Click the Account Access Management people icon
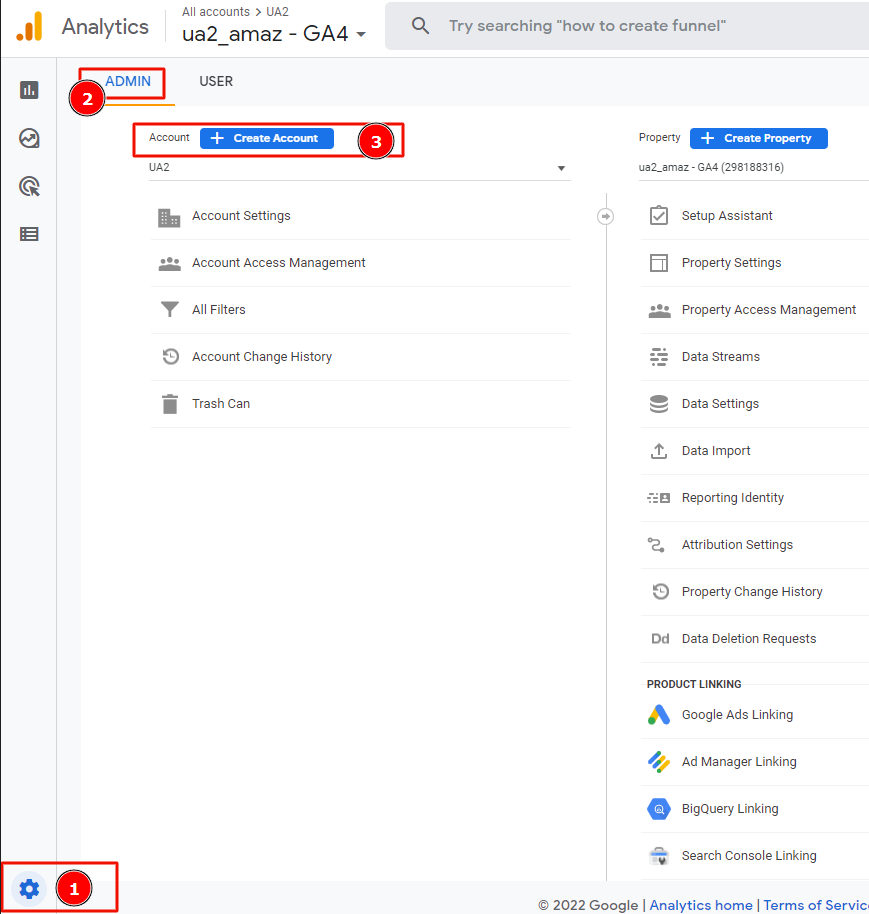This screenshot has height=914, width=869. [170, 264]
